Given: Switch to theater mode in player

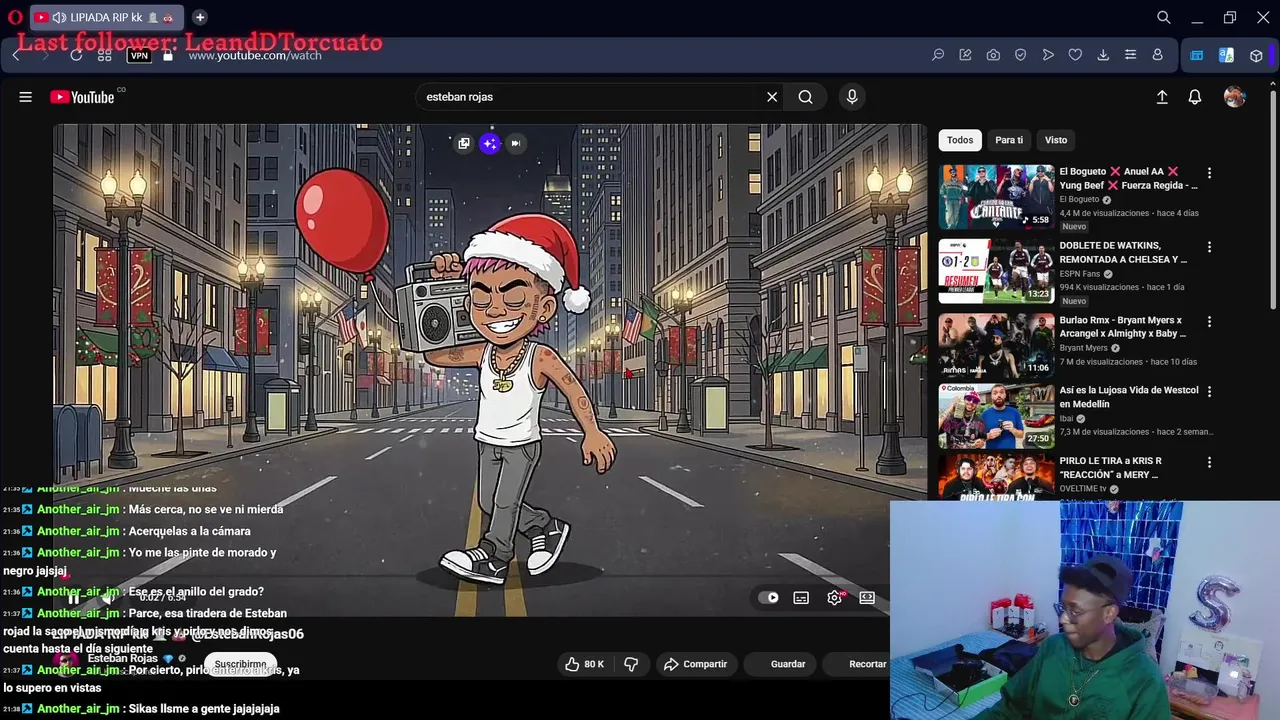Looking at the screenshot, I should coord(867,598).
